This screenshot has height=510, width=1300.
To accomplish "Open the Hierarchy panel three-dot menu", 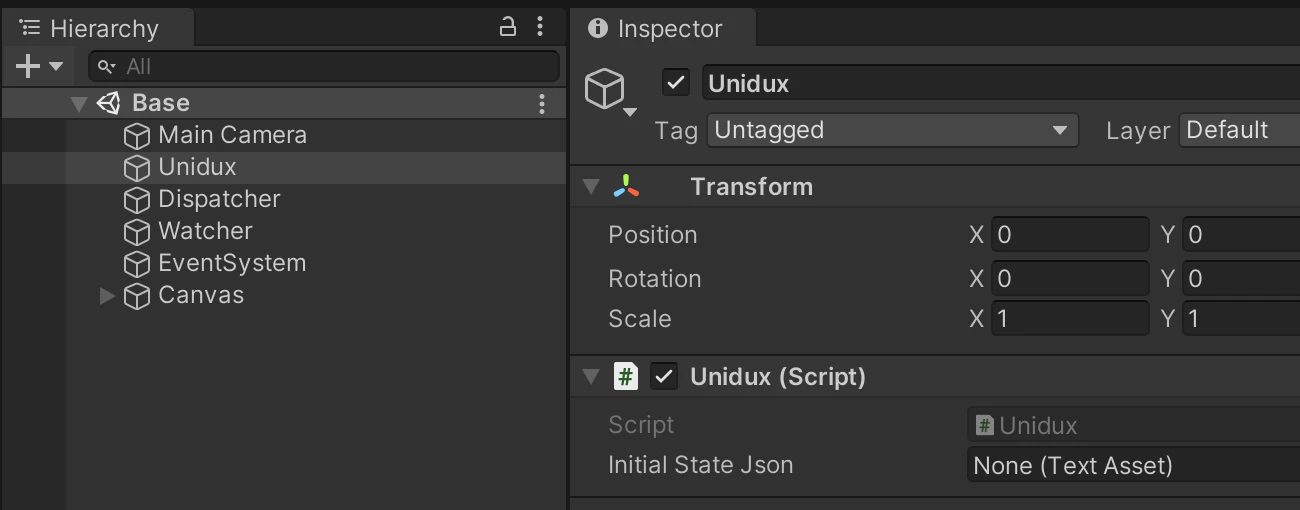I will point(540,27).
